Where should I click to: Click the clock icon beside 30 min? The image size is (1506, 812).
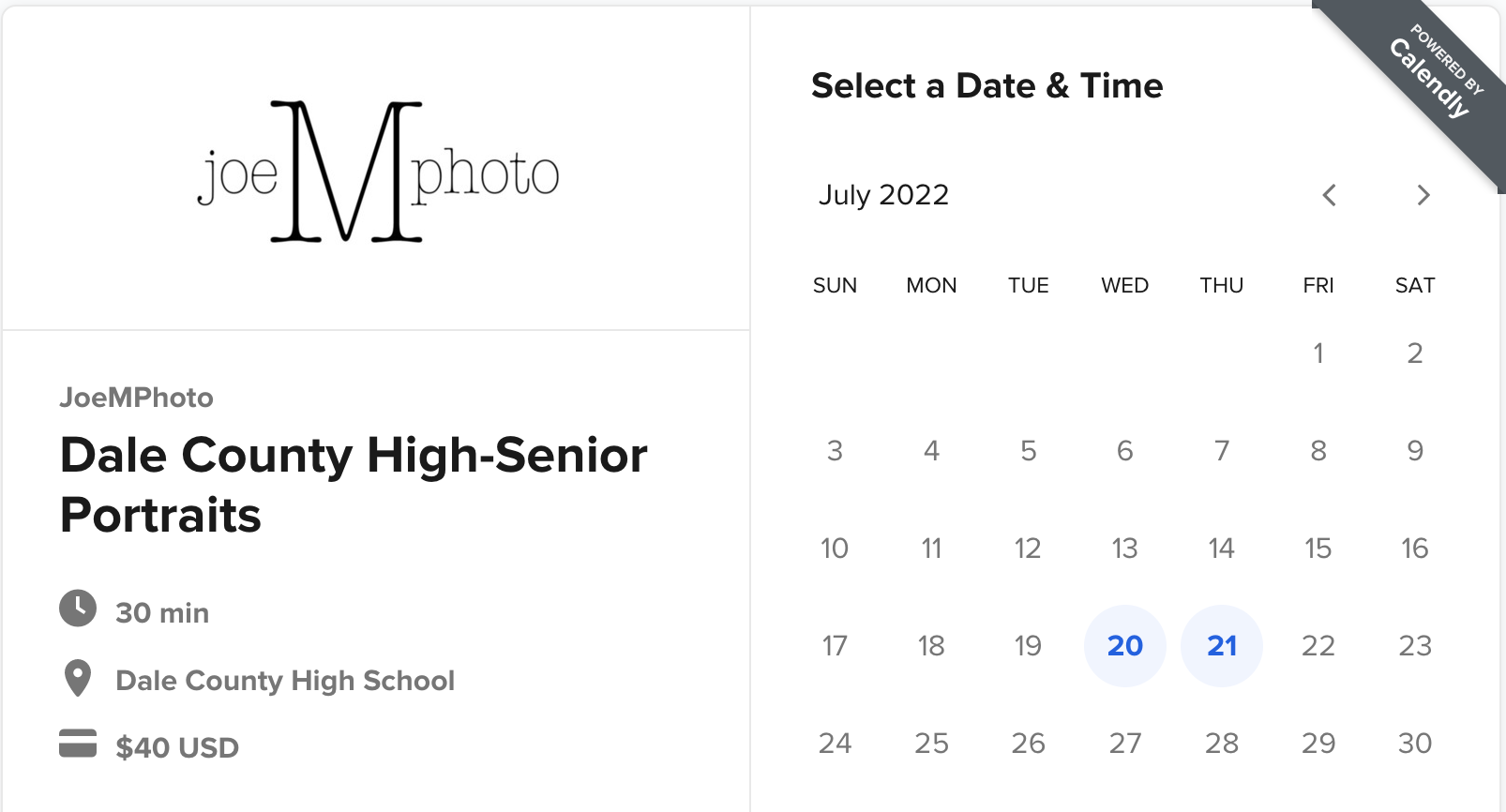coord(78,609)
